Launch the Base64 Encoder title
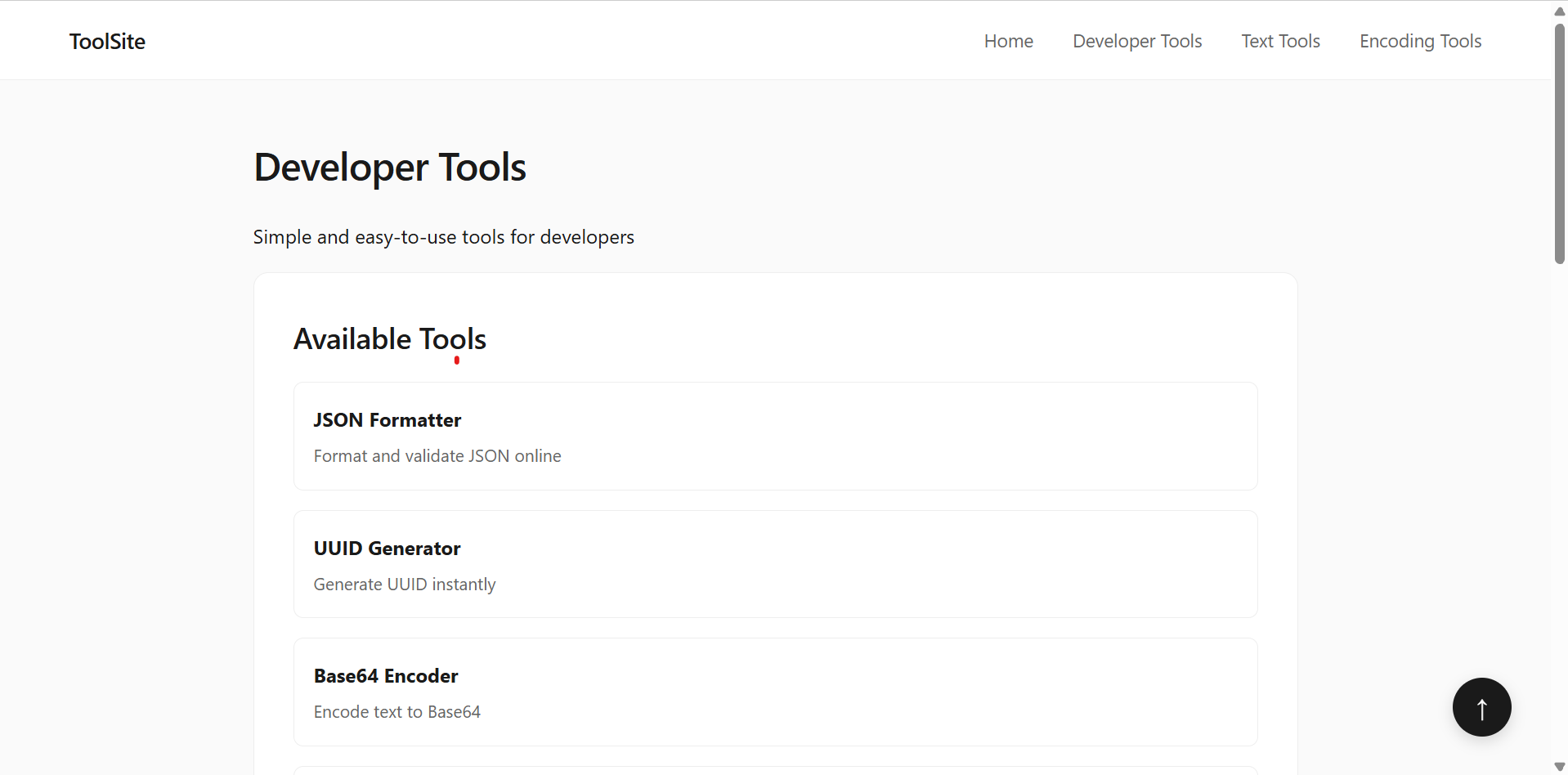 386,676
